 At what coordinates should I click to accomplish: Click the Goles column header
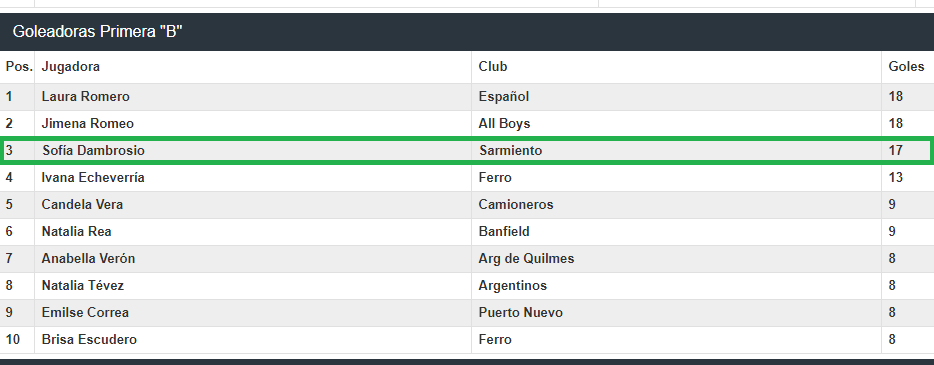(x=906, y=67)
